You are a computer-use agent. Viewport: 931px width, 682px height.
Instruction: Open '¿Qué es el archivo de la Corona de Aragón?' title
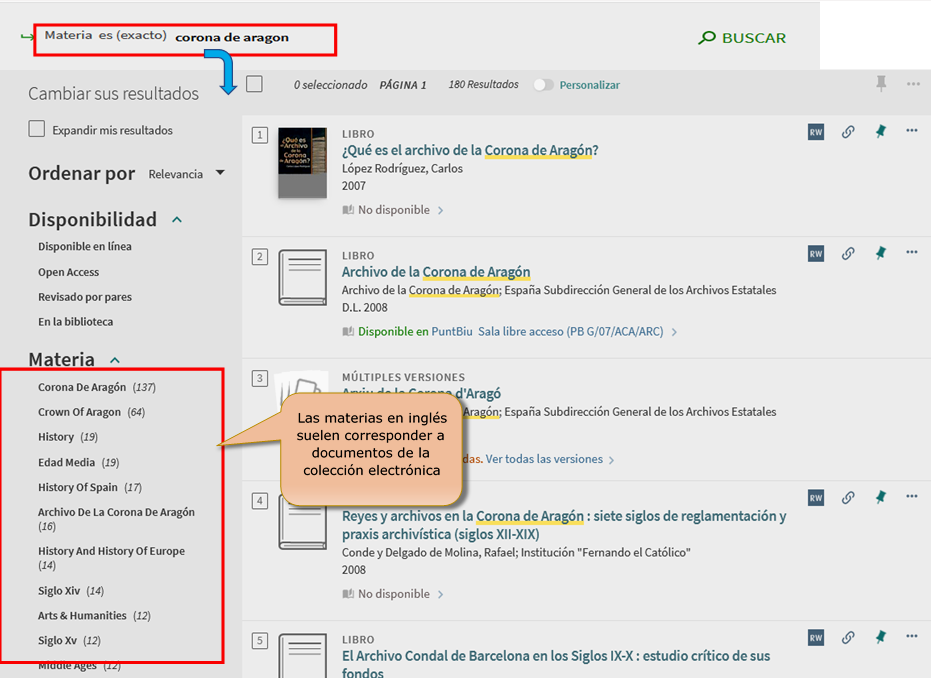pyautogui.click(x=470, y=151)
